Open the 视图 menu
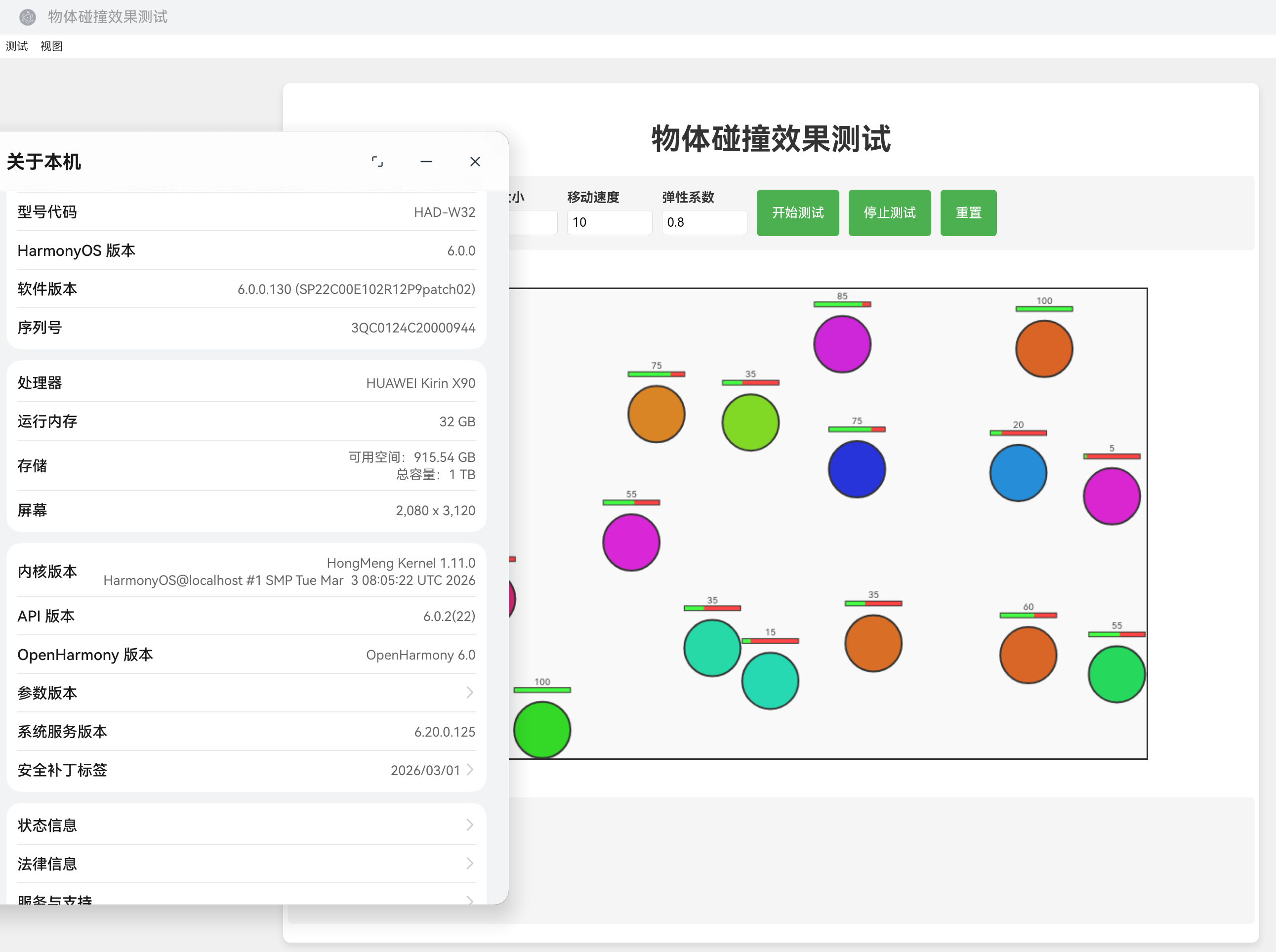Viewport: 1276px width, 952px height. pos(51,46)
